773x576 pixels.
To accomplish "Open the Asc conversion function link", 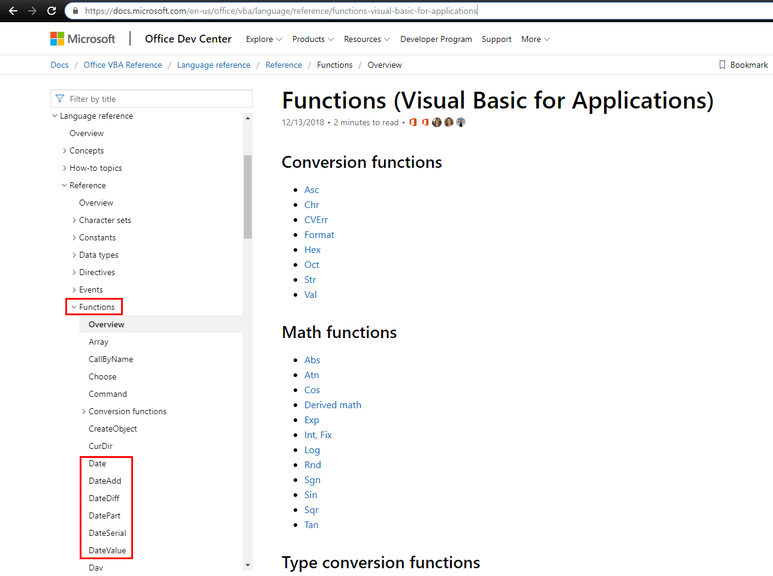I will coord(312,189).
